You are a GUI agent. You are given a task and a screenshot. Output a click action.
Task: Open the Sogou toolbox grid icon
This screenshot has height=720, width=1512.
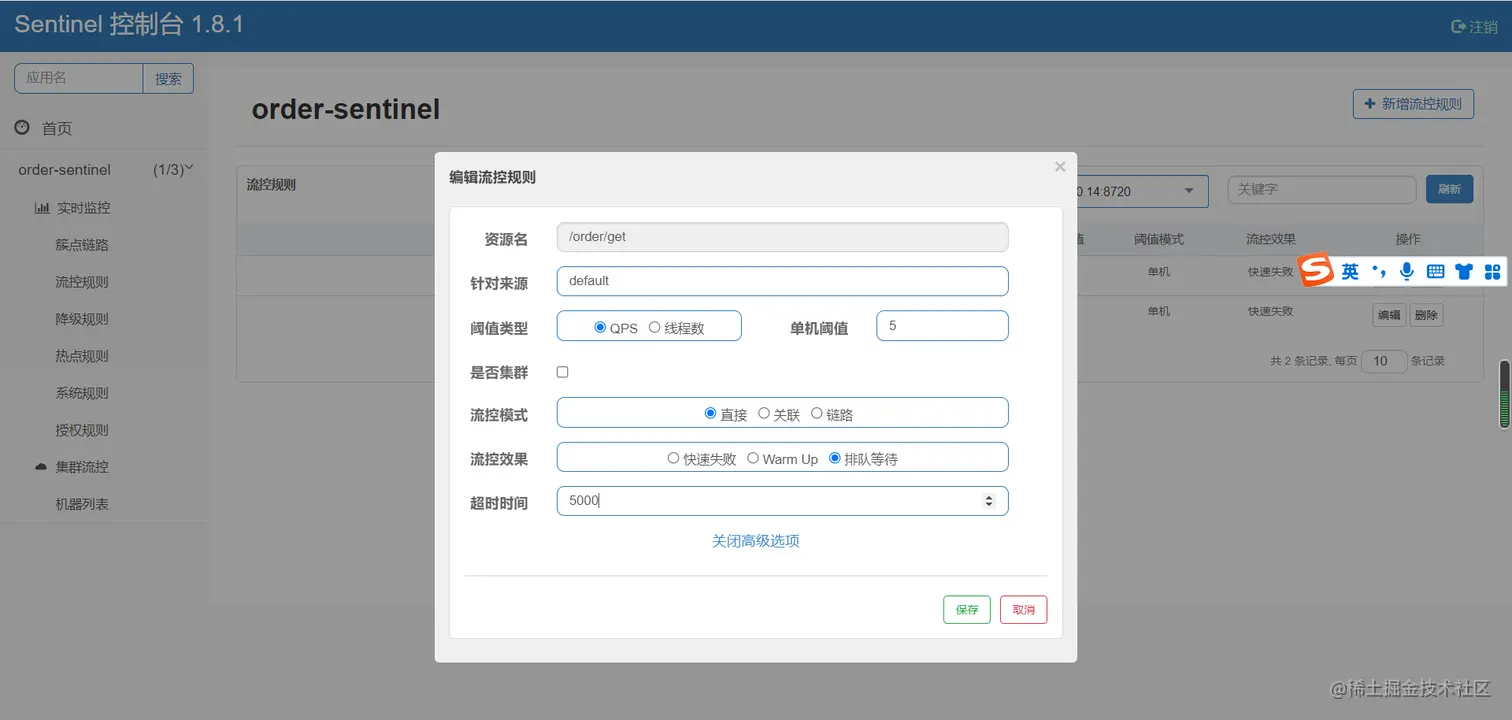(1492, 271)
